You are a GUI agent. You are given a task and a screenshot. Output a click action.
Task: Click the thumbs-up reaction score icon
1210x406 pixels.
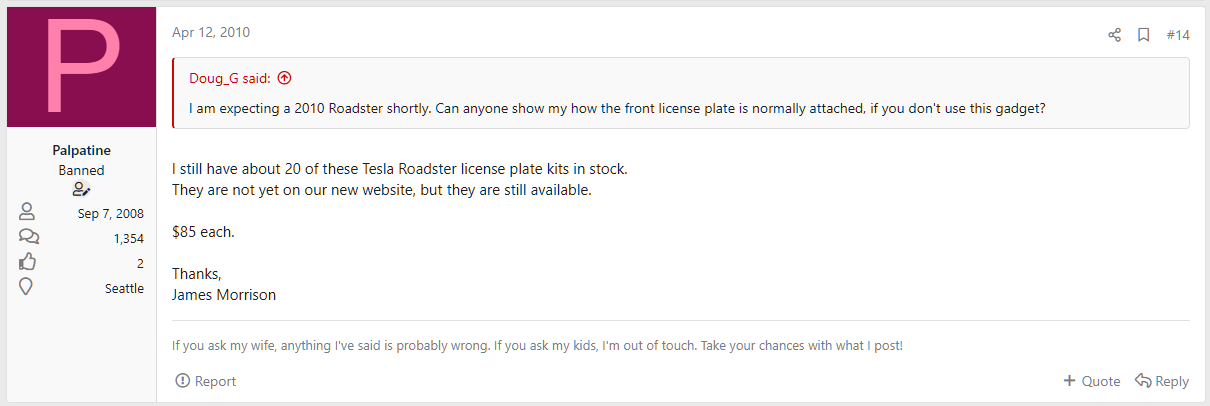pos(27,263)
